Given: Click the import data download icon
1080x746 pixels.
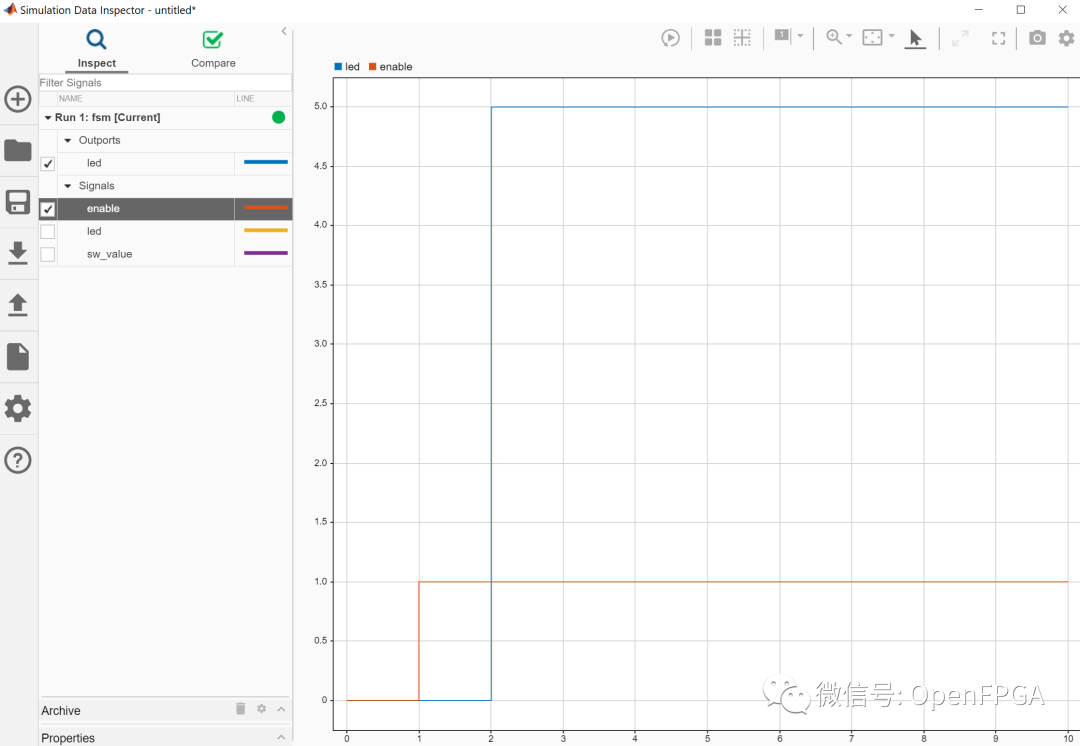Looking at the screenshot, I should 18,253.
